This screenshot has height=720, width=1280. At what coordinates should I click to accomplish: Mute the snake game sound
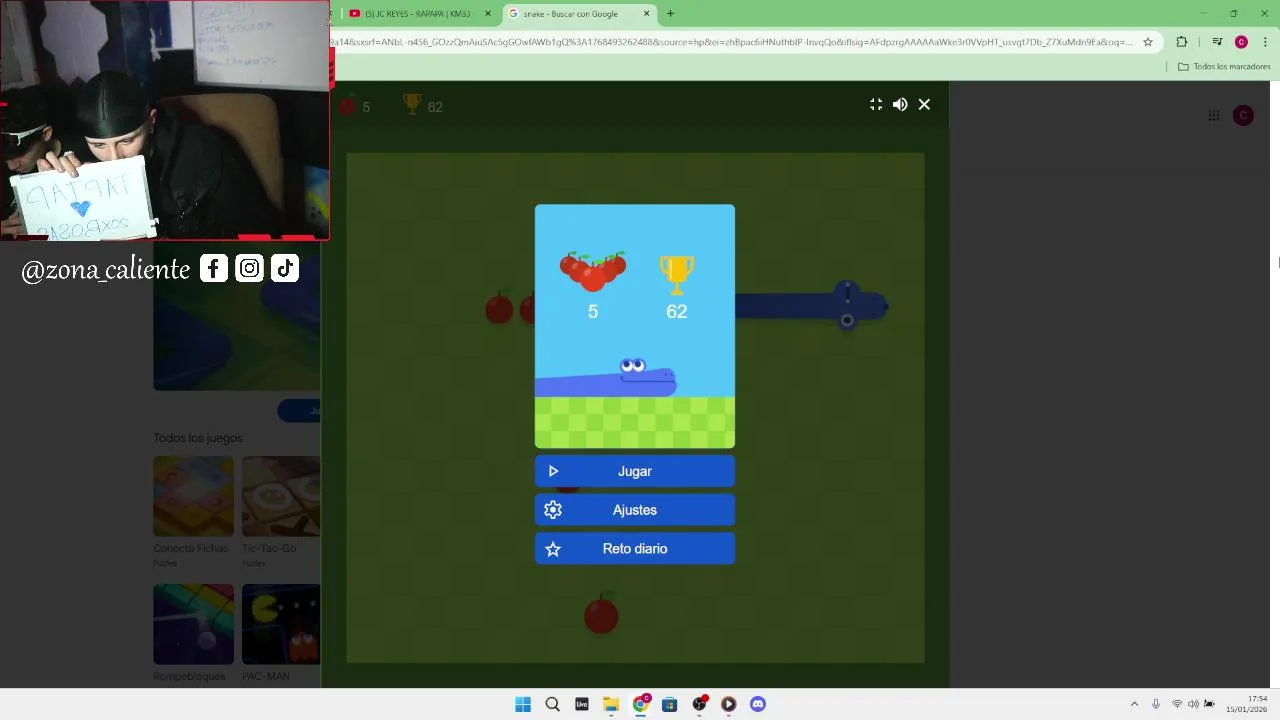[900, 104]
